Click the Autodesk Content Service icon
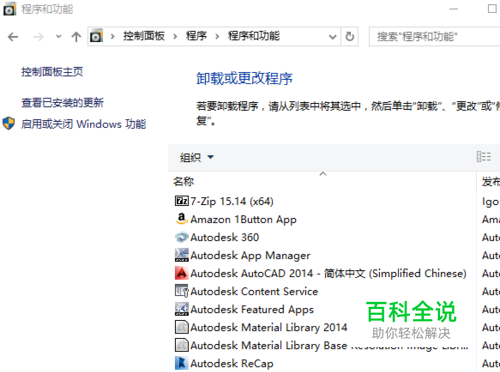500x372 pixels. pos(181,291)
